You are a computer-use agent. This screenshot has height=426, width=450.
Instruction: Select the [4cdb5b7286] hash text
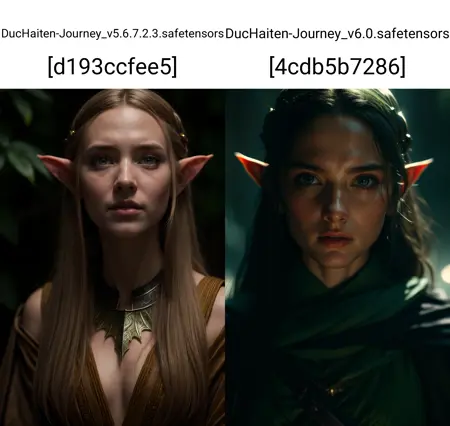point(337,66)
